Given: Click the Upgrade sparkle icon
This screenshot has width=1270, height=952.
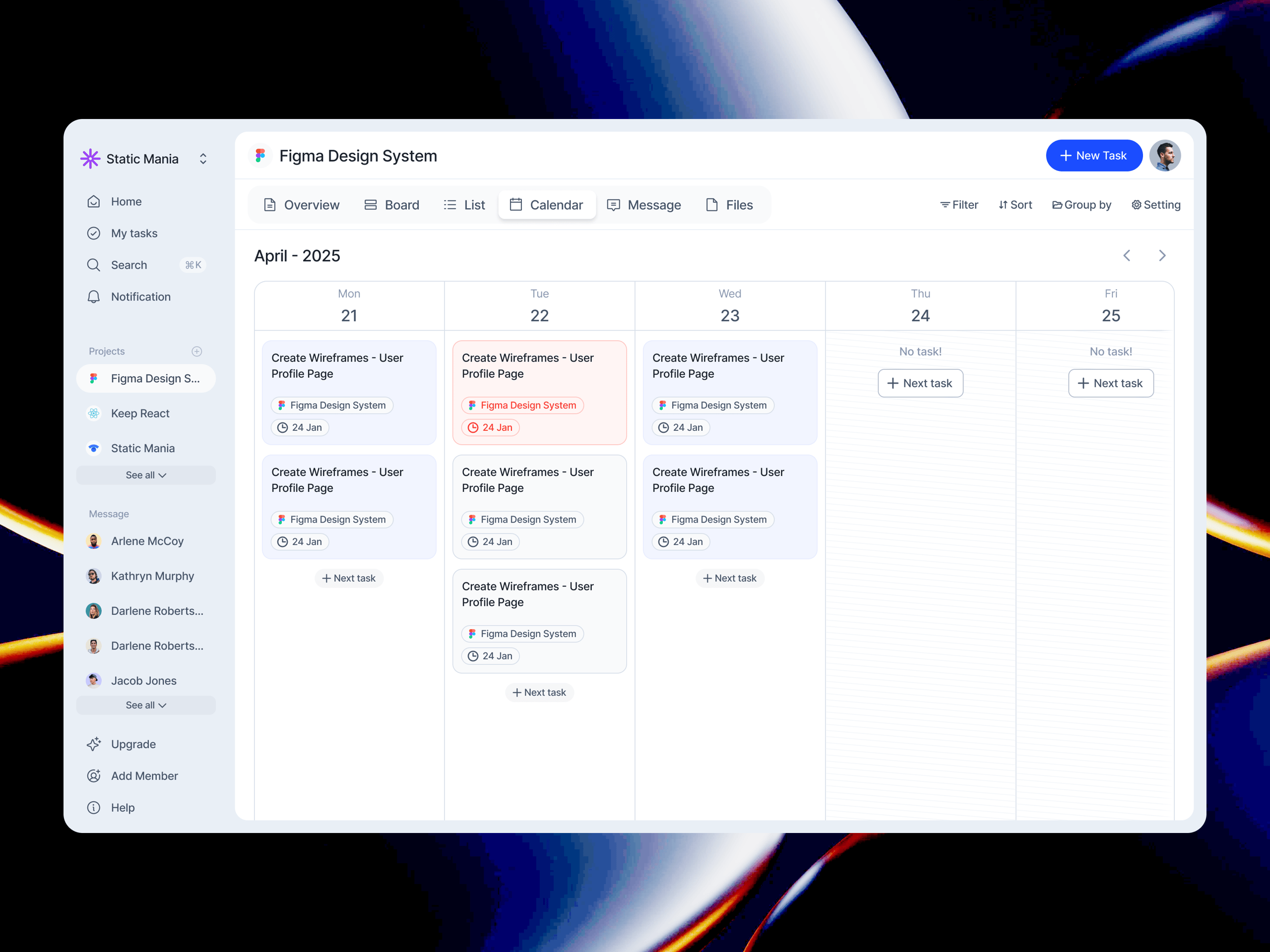Looking at the screenshot, I should click(x=94, y=744).
